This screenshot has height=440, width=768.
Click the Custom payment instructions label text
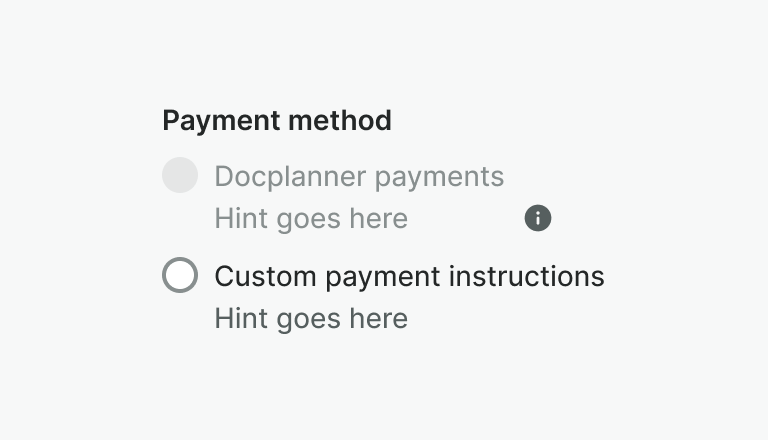[409, 275]
